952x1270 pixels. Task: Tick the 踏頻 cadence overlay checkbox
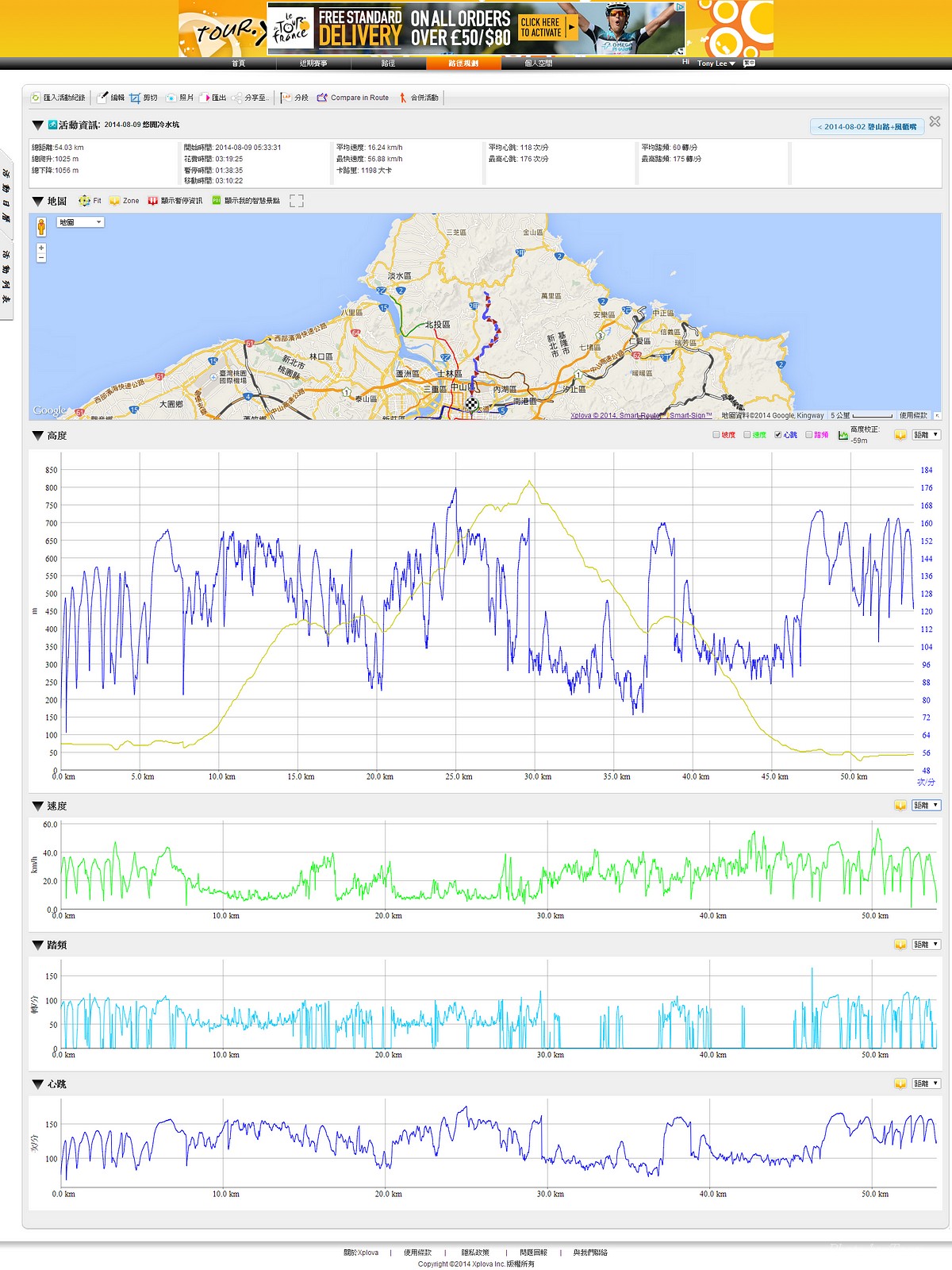(809, 435)
